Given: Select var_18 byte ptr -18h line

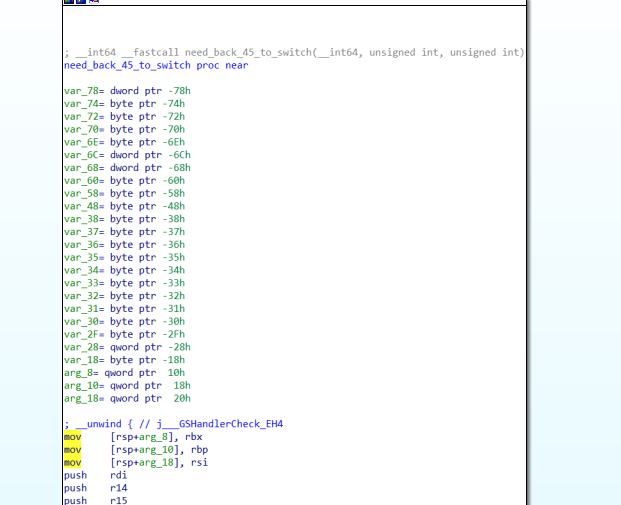Looking at the screenshot, I should (124, 360).
